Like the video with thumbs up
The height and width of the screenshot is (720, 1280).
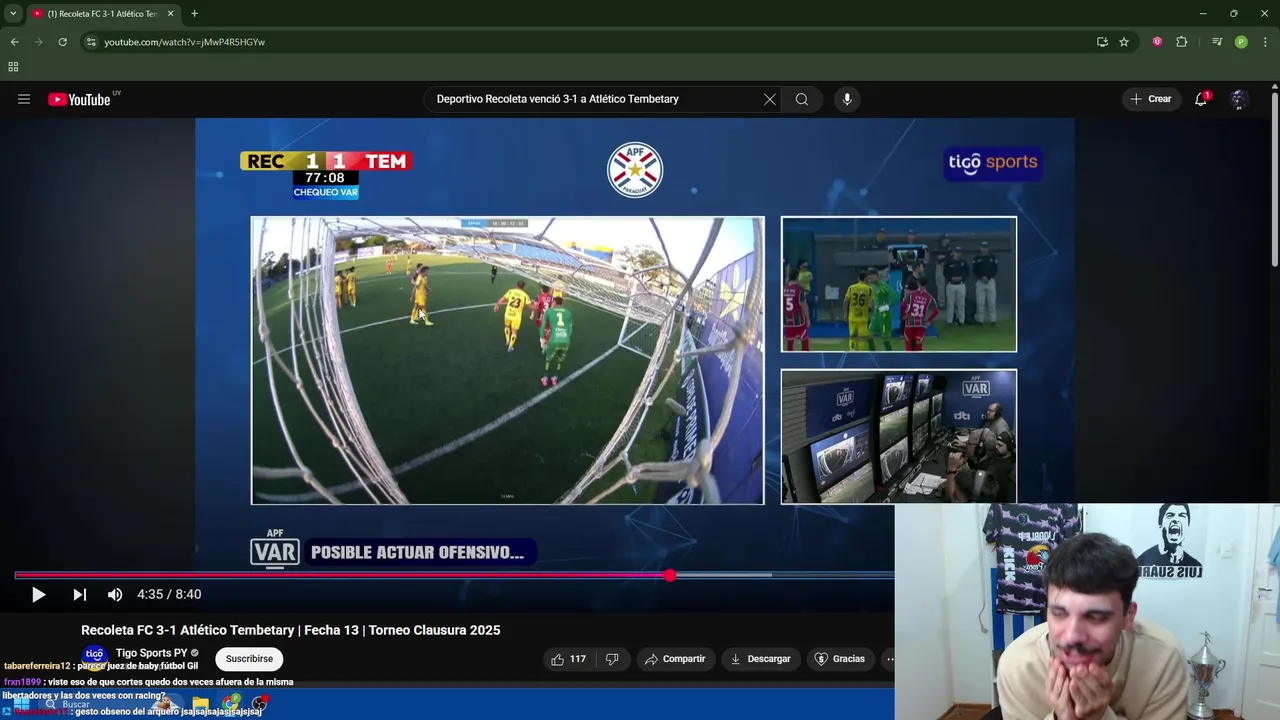568,659
